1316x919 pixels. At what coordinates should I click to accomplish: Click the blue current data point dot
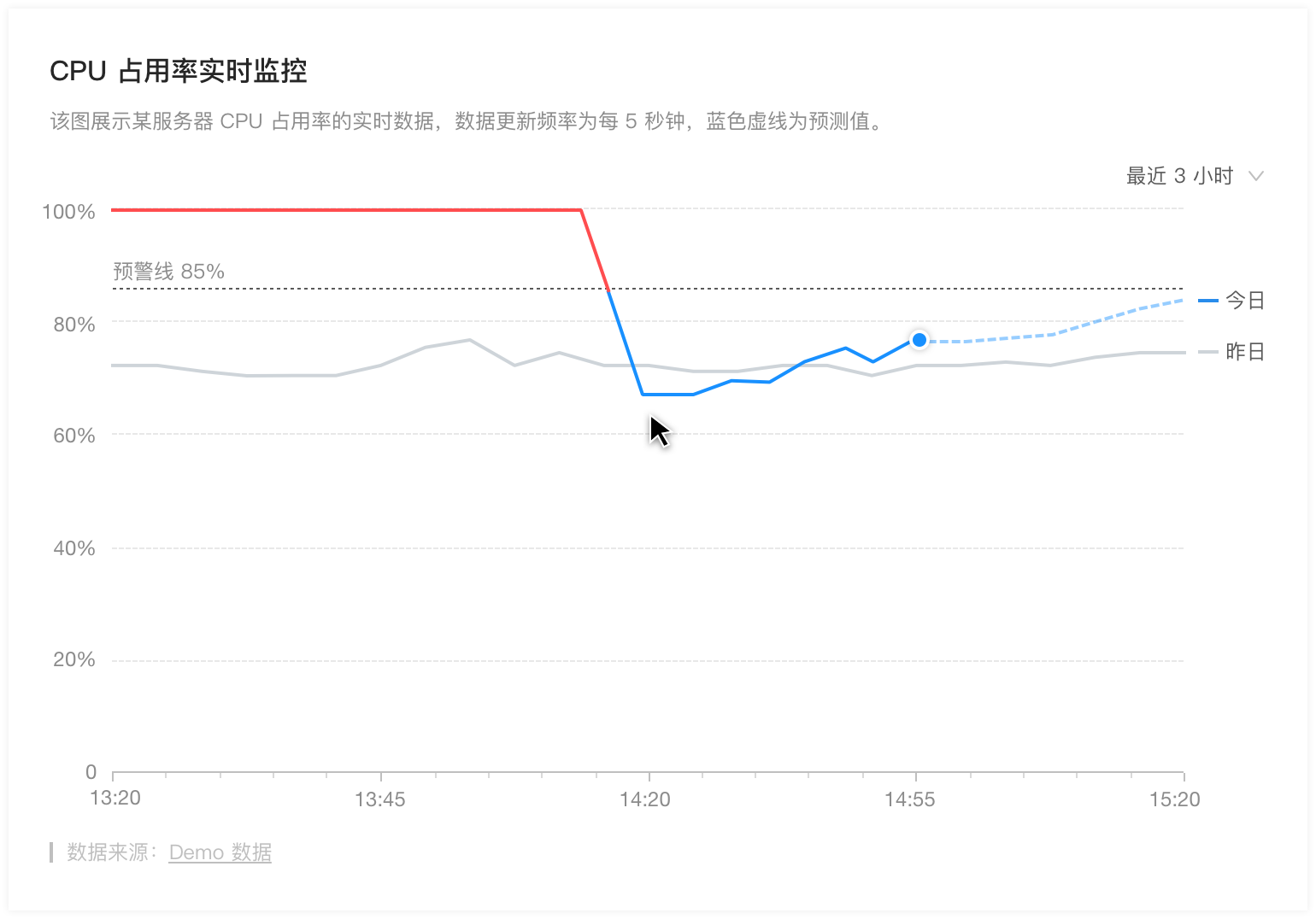[x=919, y=340]
